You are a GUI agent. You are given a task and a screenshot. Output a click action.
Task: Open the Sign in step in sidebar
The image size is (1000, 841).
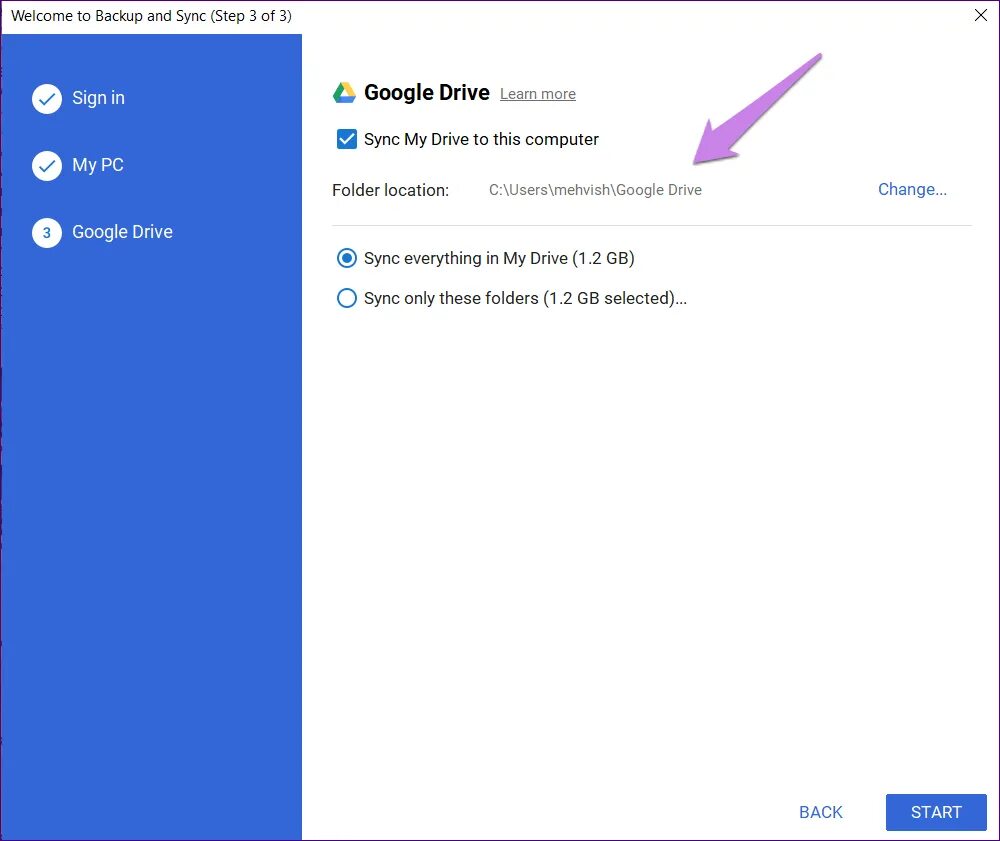98,98
